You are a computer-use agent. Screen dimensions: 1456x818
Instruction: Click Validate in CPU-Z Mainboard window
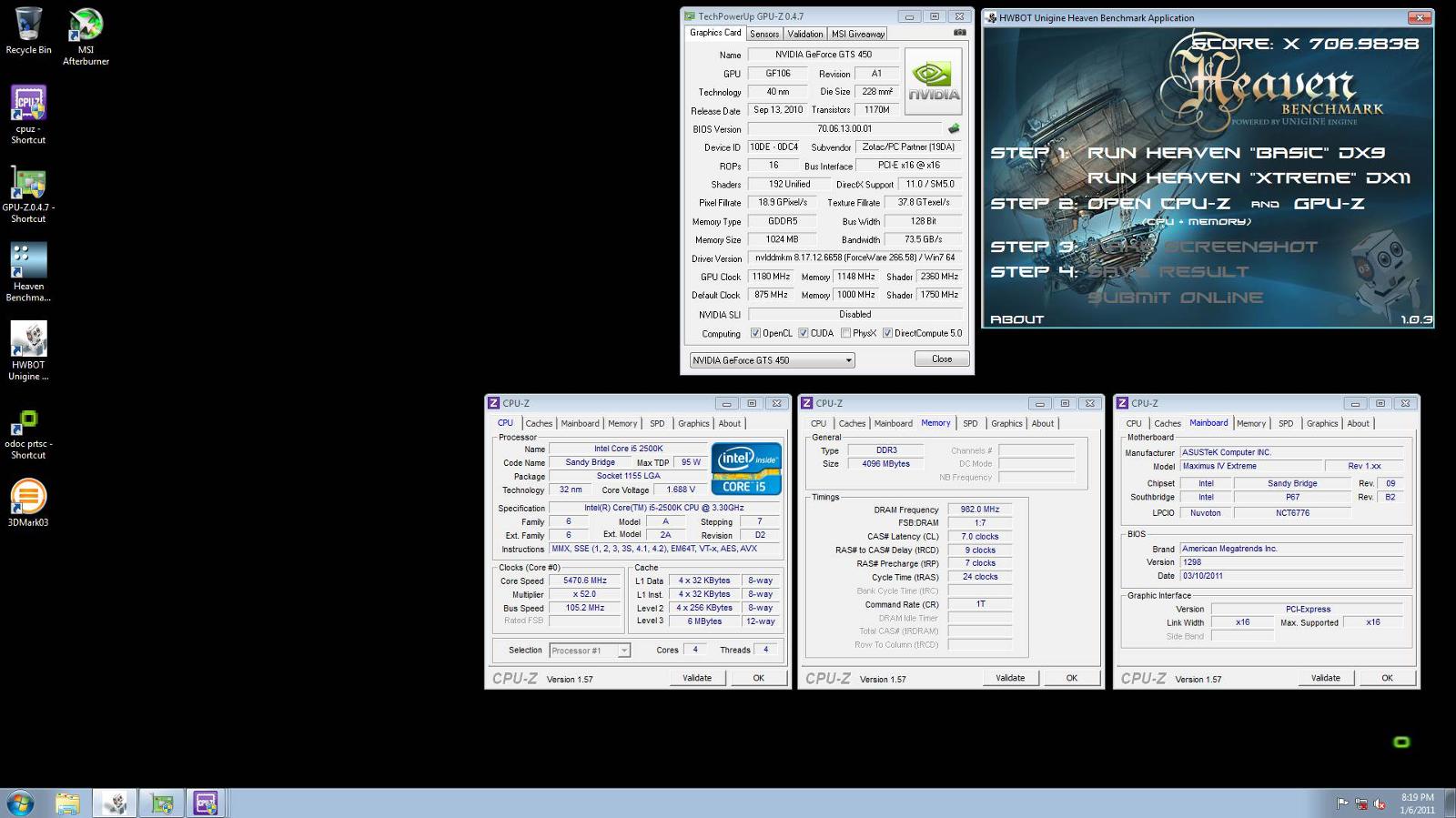[1325, 678]
